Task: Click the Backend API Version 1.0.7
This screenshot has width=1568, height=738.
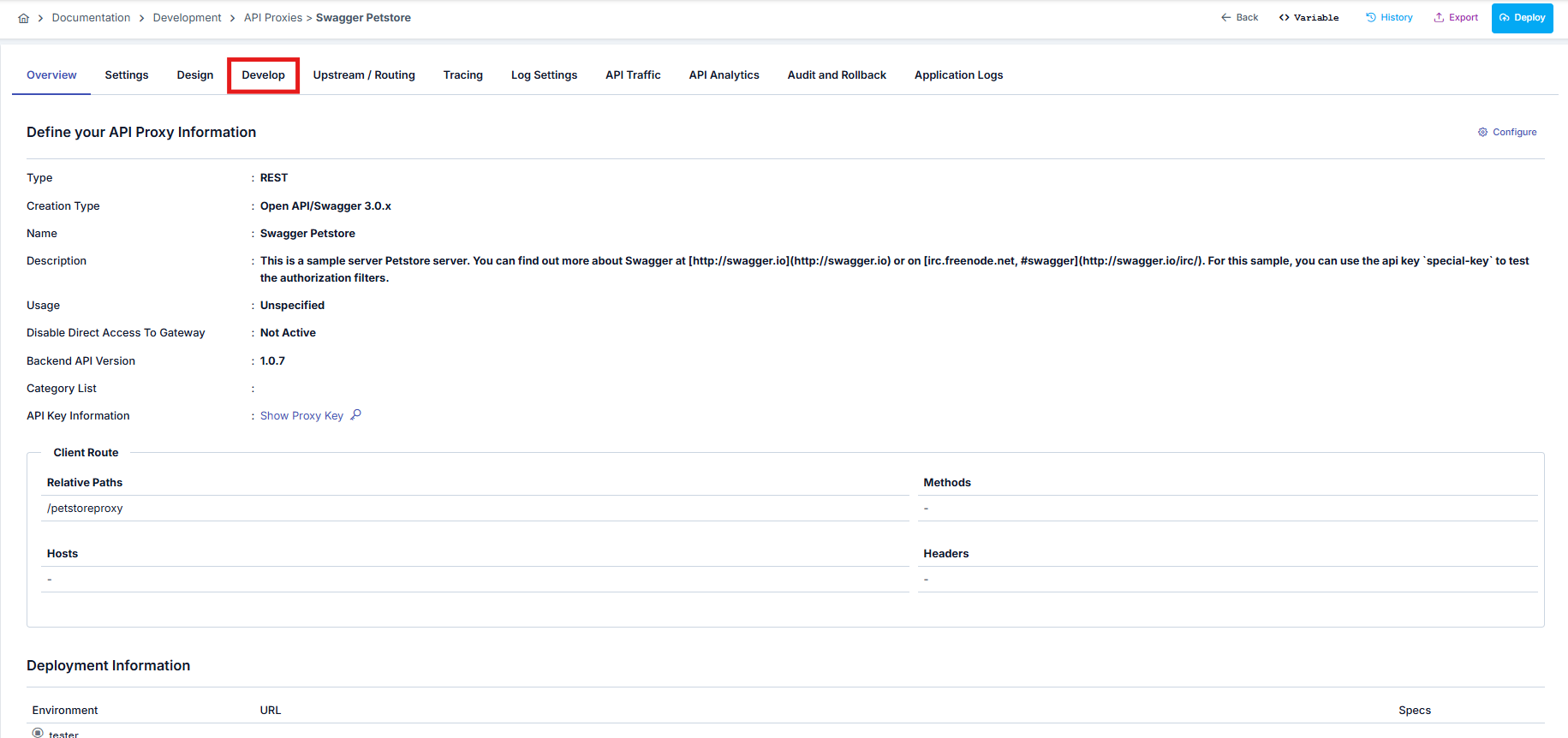Action: [272, 361]
